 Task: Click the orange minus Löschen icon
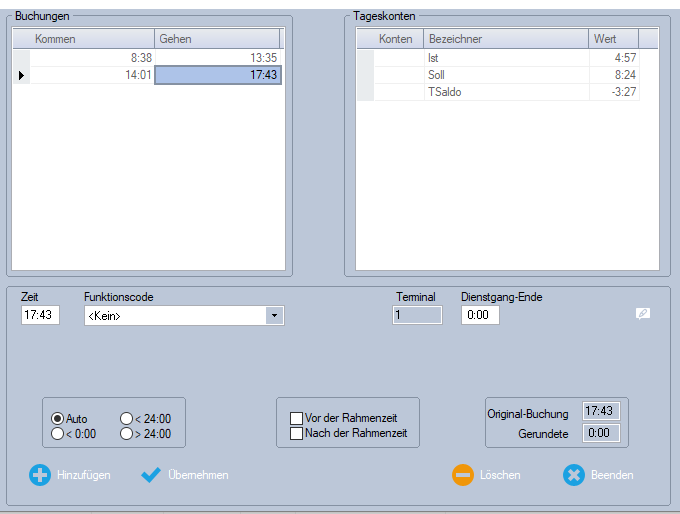point(463,475)
